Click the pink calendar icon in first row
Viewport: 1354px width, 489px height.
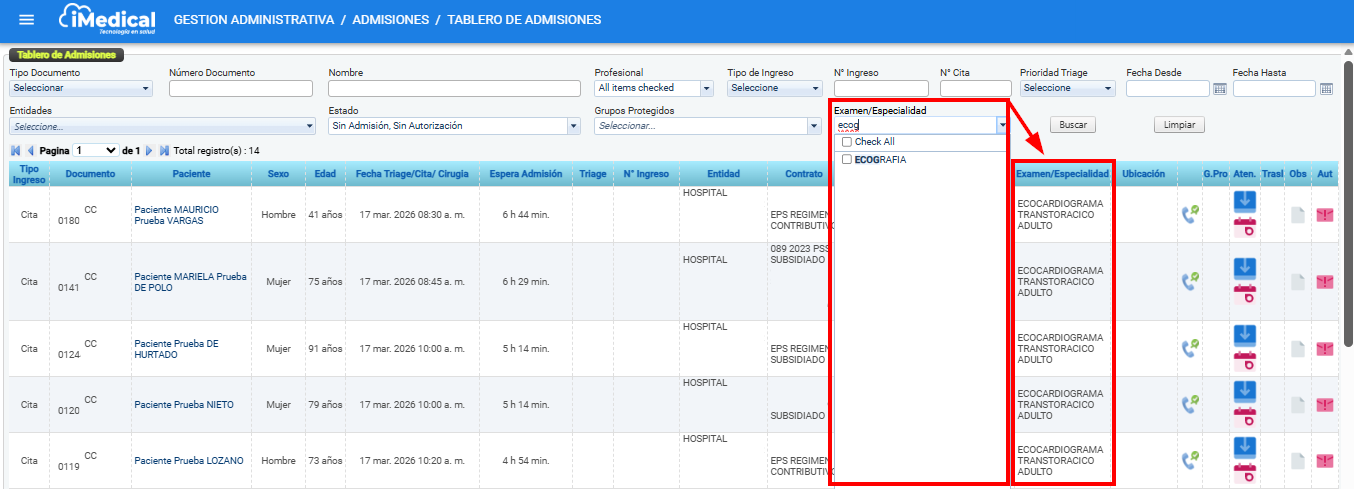[x=1245, y=227]
